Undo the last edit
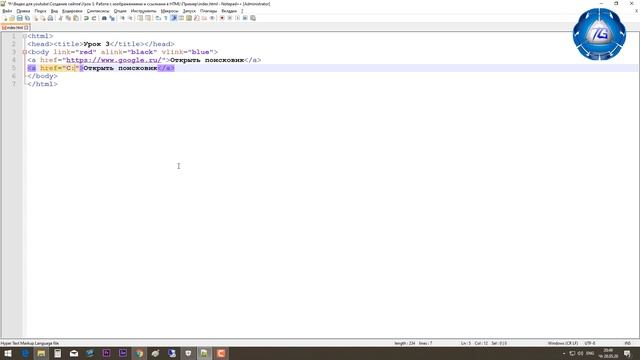 (x=86, y=18)
